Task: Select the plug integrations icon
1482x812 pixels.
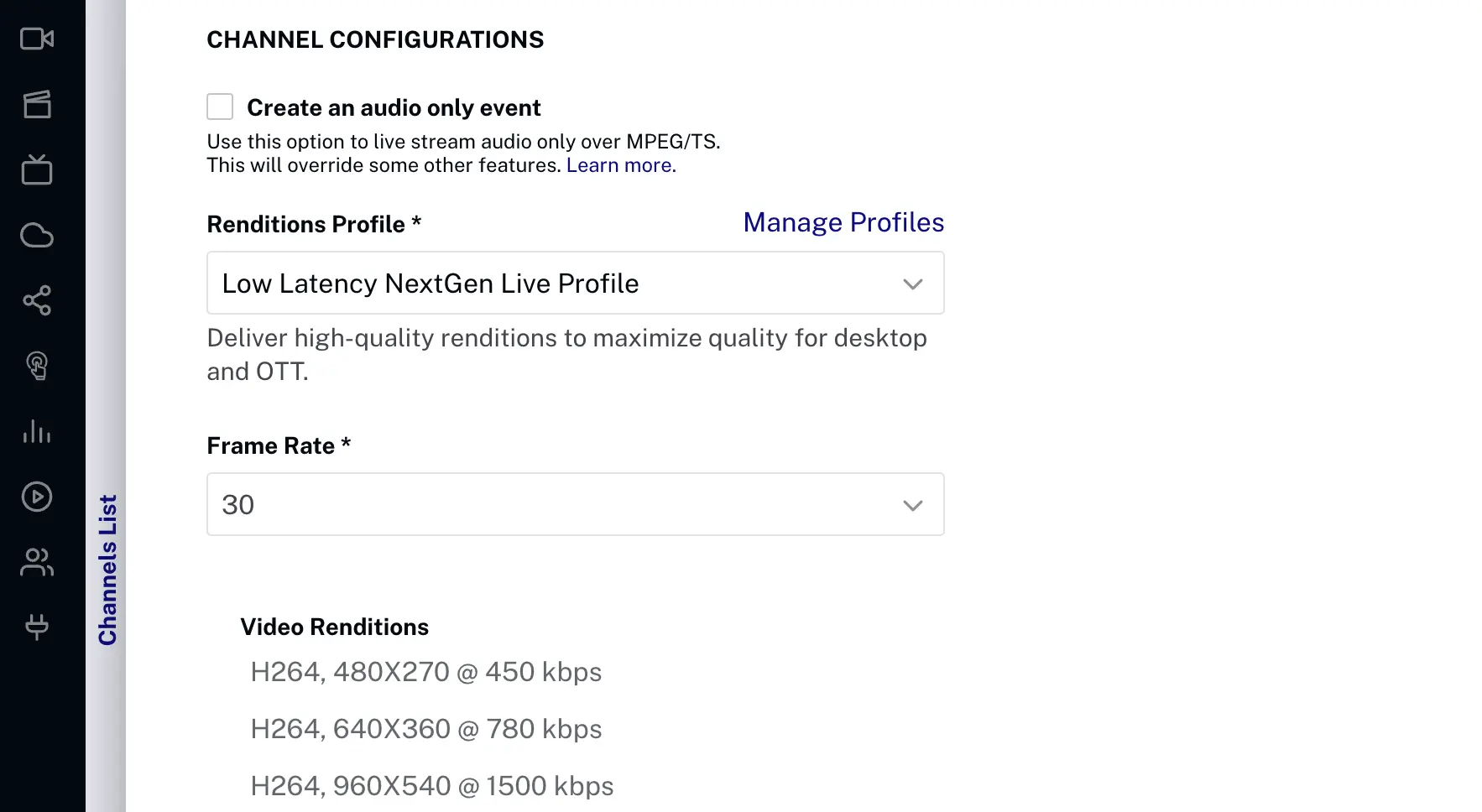Action: pos(37,627)
